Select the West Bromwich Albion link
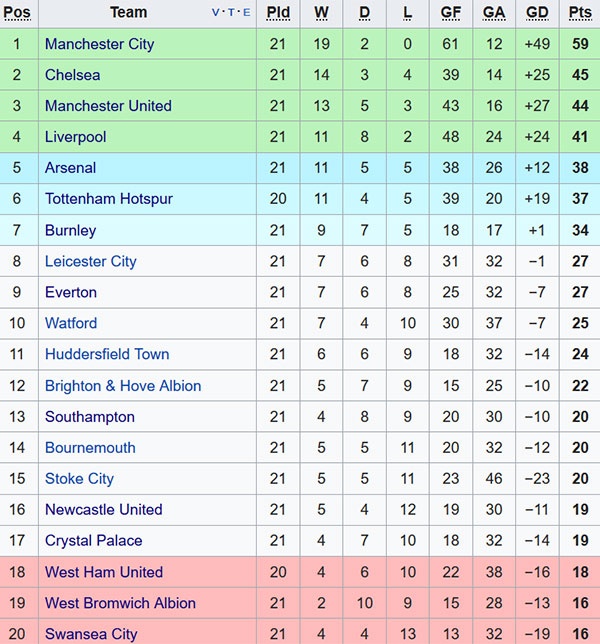Viewport: 600px width, 644px height. [120, 603]
